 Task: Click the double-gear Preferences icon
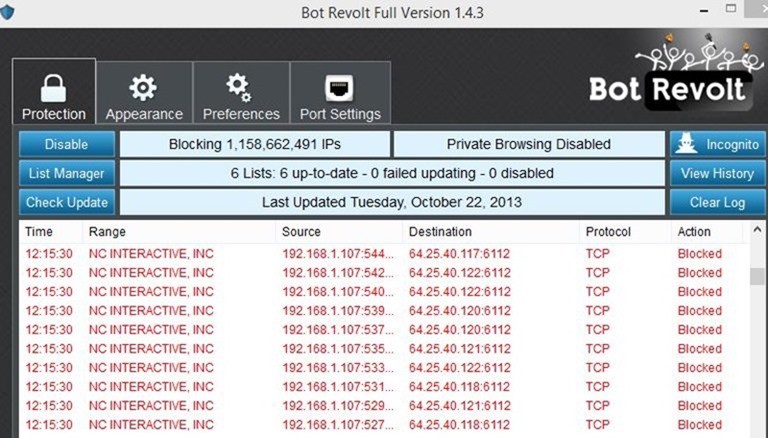pyautogui.click(x=239, y=87)
